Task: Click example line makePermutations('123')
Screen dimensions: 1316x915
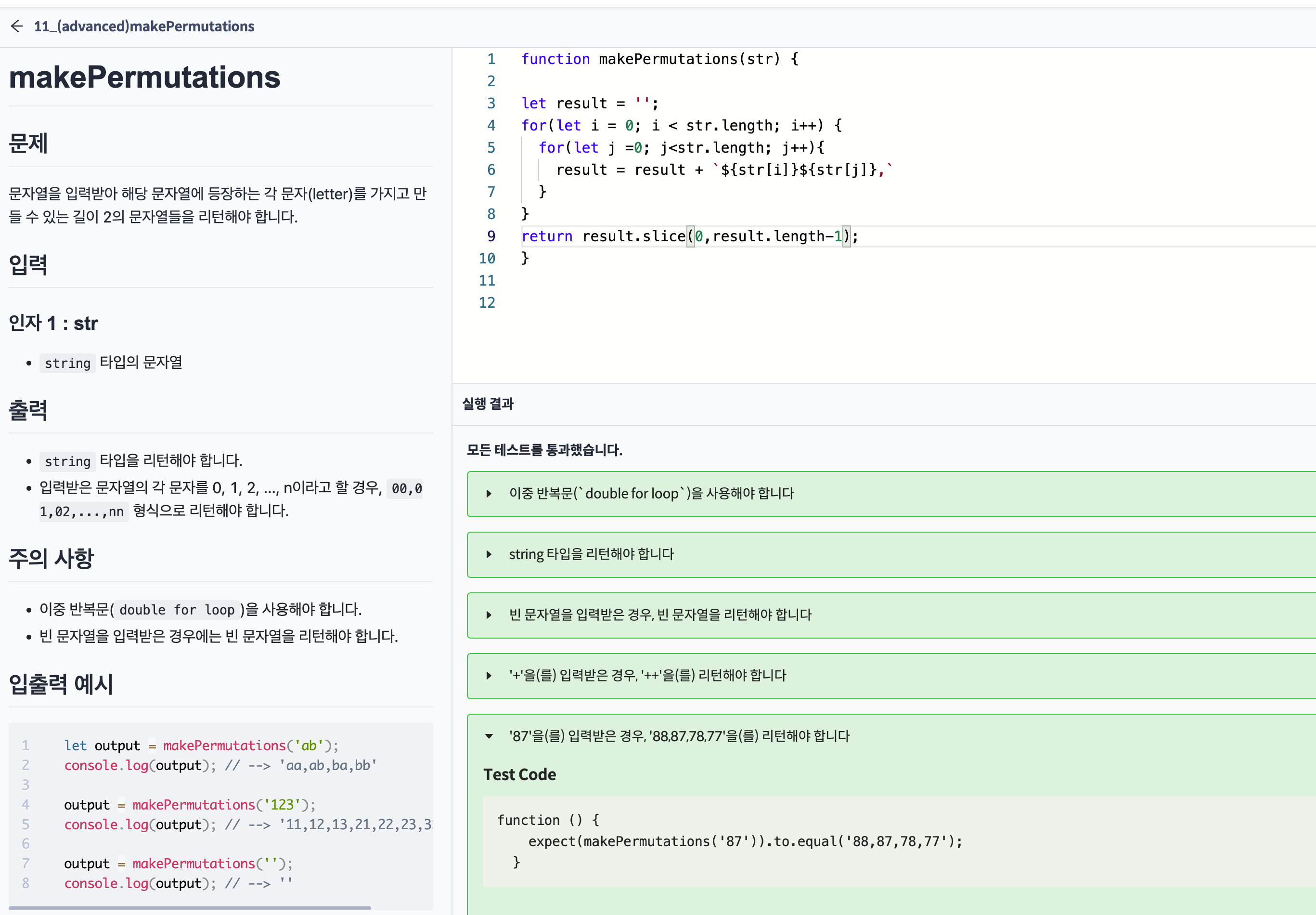Action: [190, 805]
